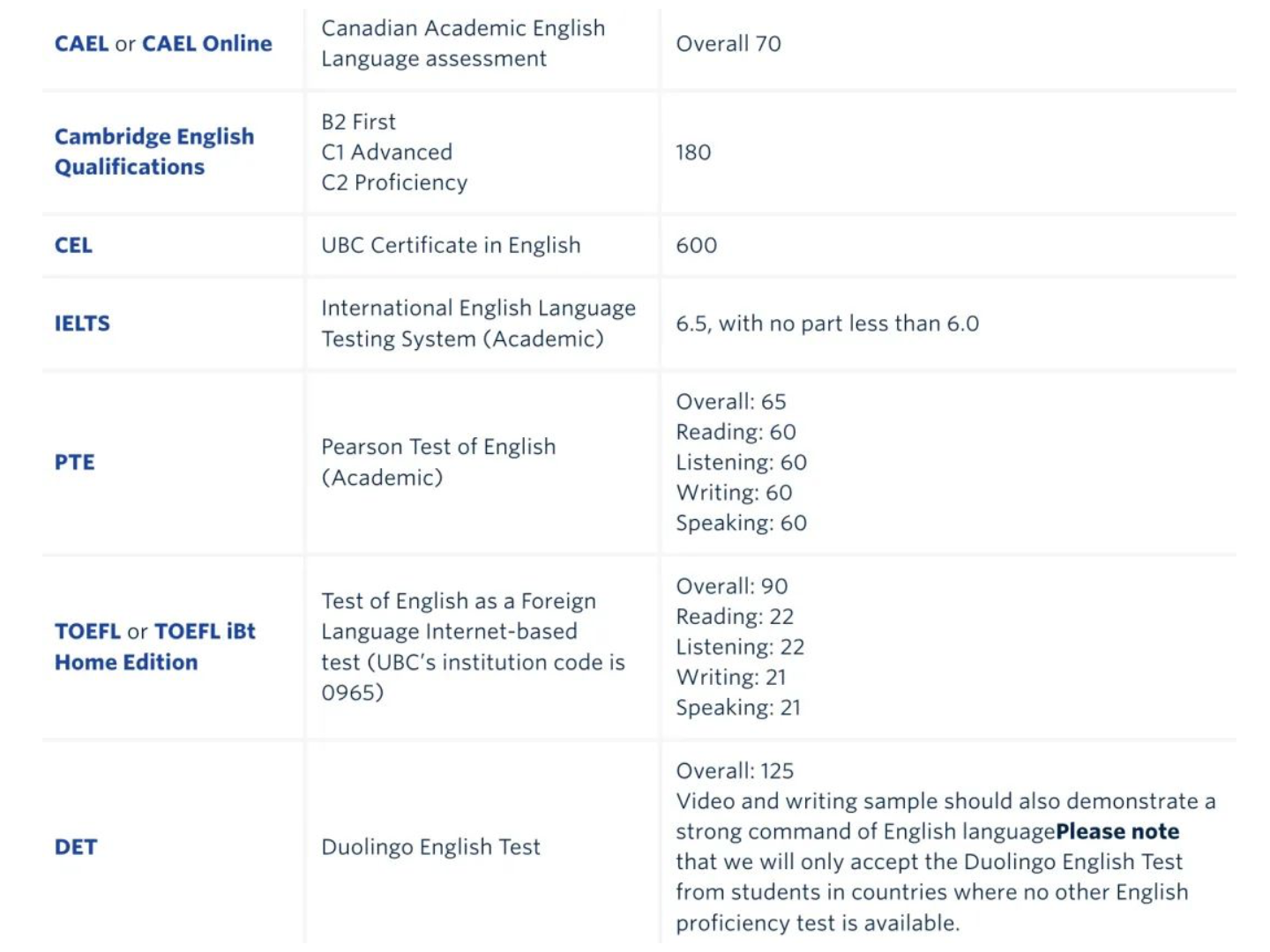The width and height of the screenshot is (1270, 952).
Task: Open the CAEL Online link
Action: (207, 44)
